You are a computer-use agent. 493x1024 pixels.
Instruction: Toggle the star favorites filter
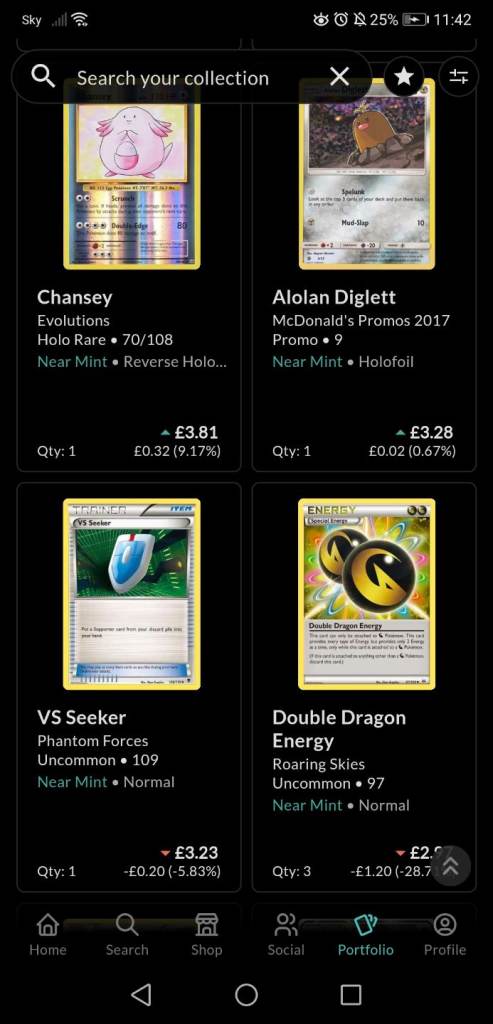coord(404,77)
